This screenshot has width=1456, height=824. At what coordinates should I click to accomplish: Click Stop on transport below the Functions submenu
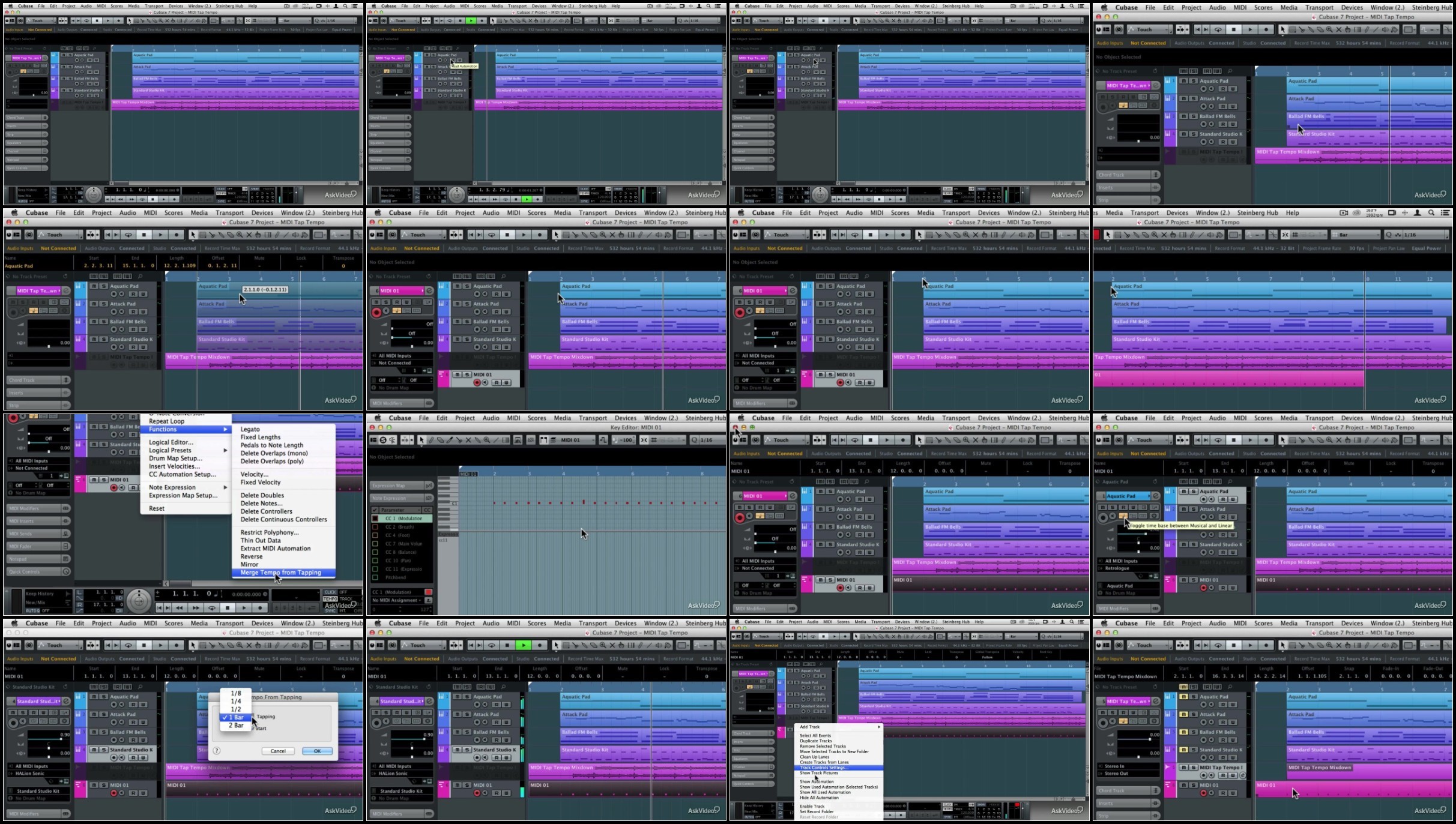[x=227, y=608]
